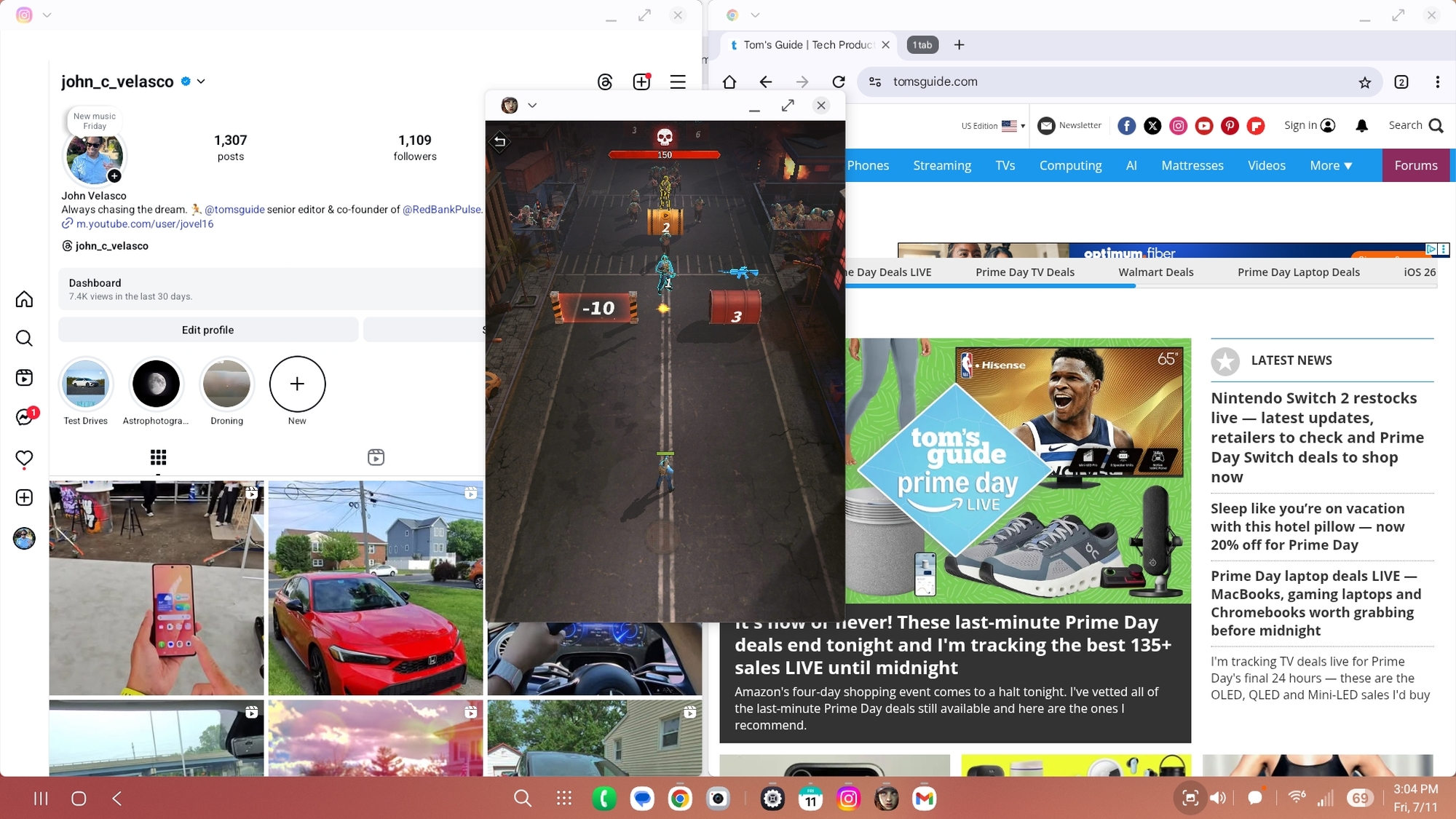
Task: Open Instagram notifications (heart icon)
Action: tap(24, 458)
